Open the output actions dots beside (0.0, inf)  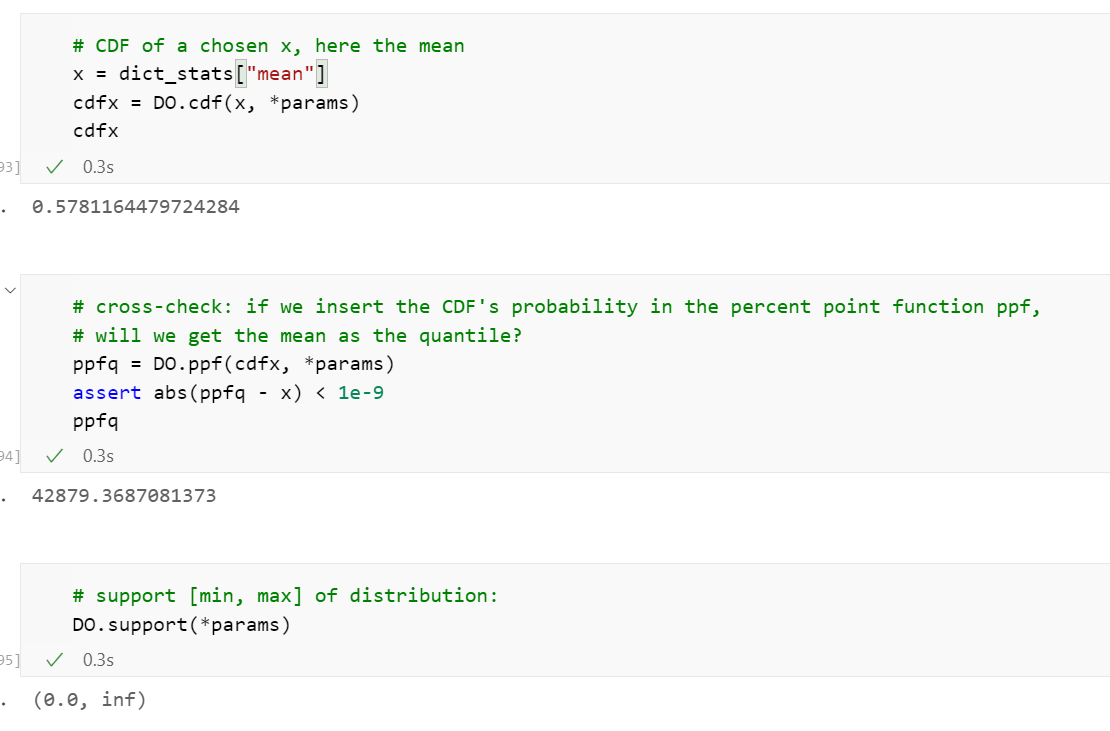coord(5,701)
